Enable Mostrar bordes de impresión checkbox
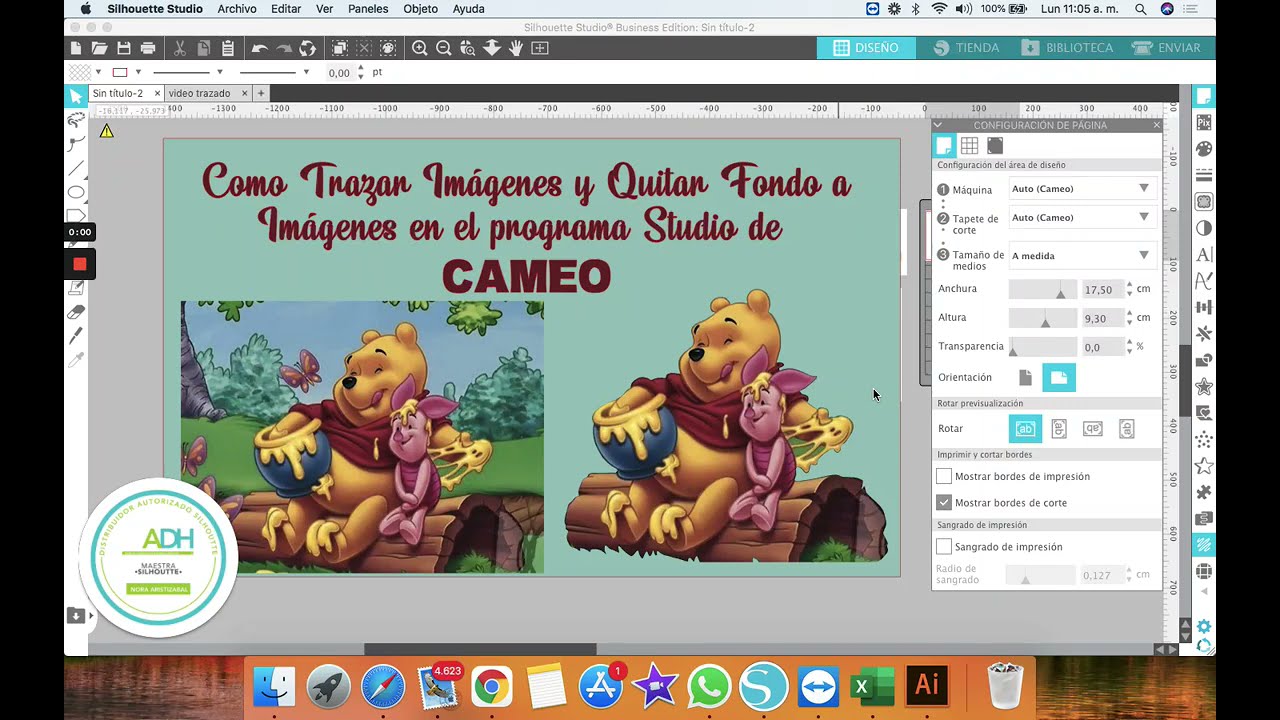The height and width of the screenshot is (720, 1280). pos(944,476)
